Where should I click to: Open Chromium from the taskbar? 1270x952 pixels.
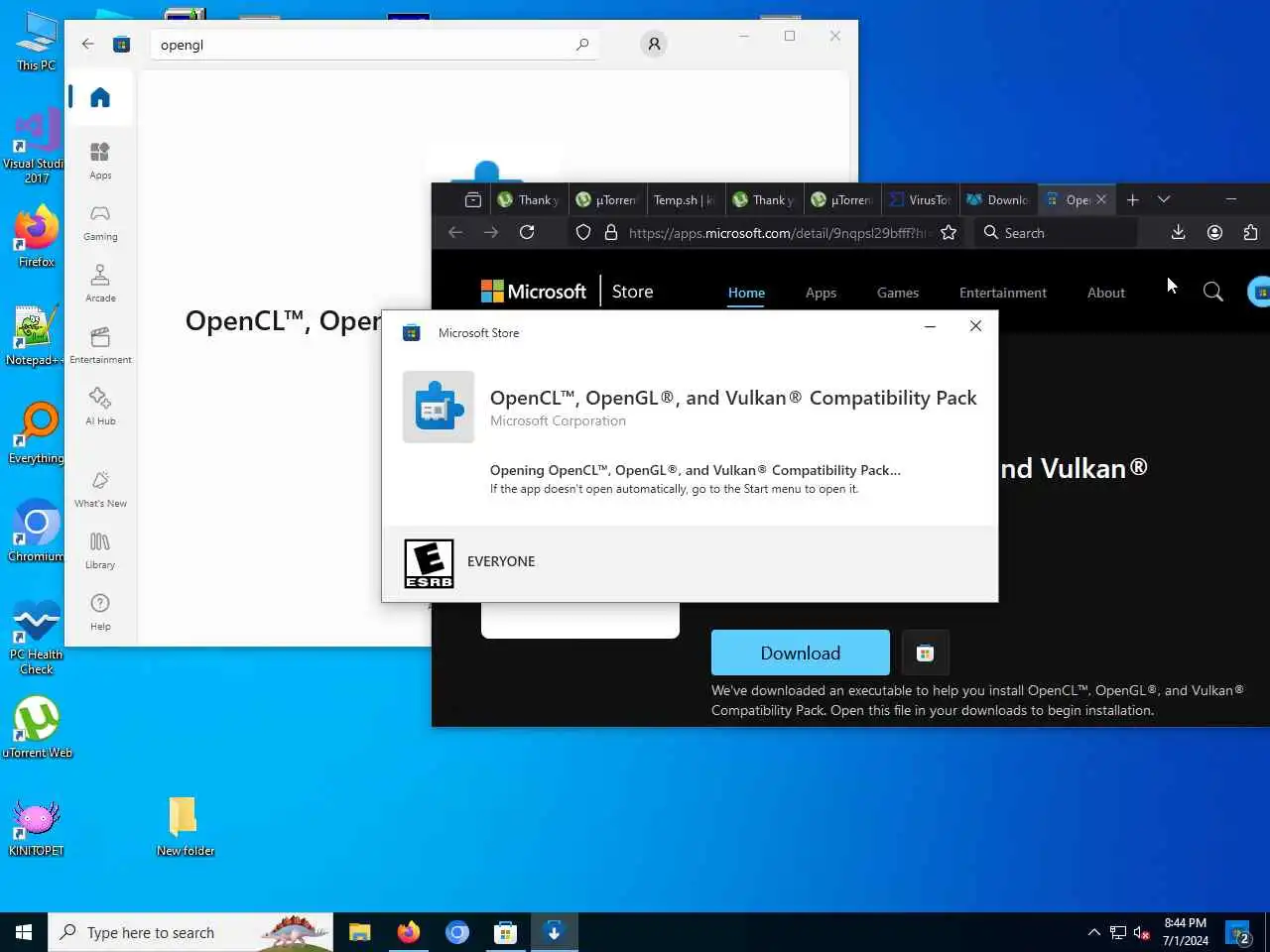click(456, 932)
